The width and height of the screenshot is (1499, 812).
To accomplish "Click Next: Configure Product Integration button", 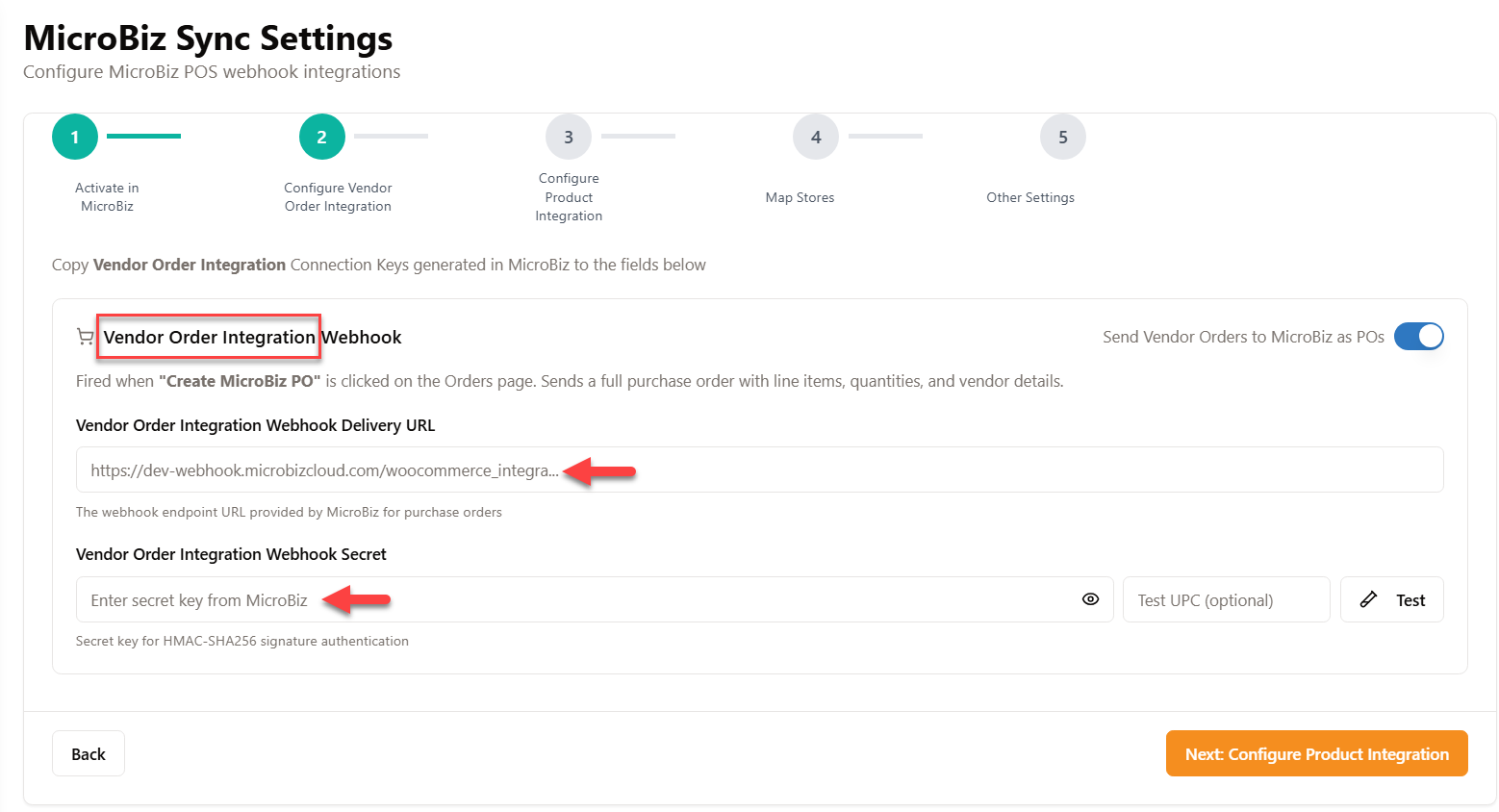I will tap(1316, 753).
